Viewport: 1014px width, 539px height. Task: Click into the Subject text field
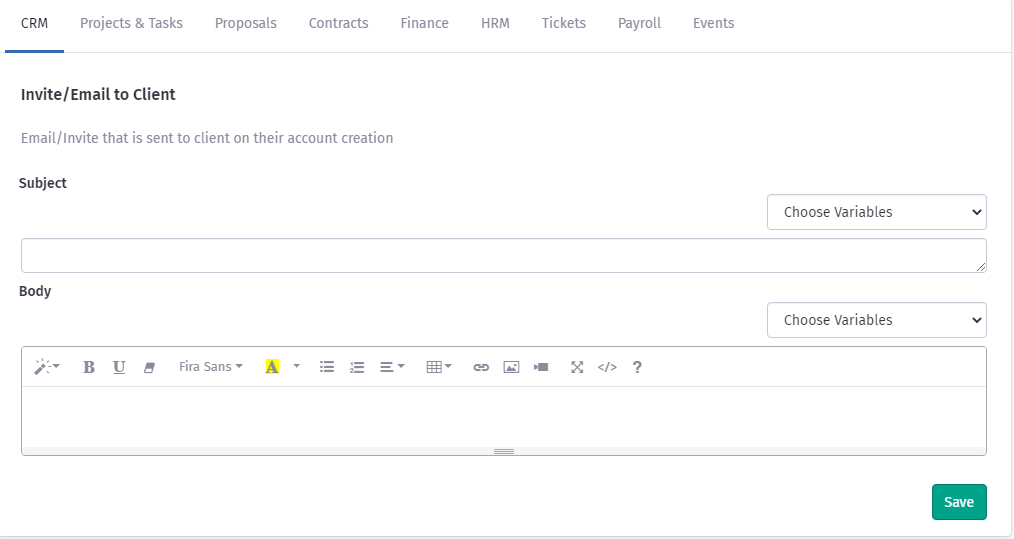[503, 255]
